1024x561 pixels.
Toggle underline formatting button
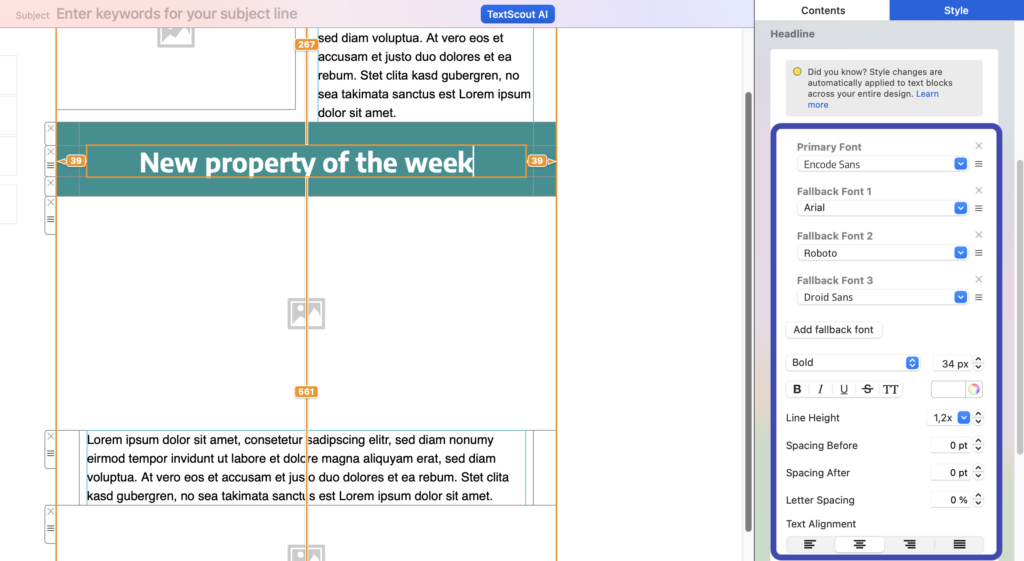click(x=844, y=389)
